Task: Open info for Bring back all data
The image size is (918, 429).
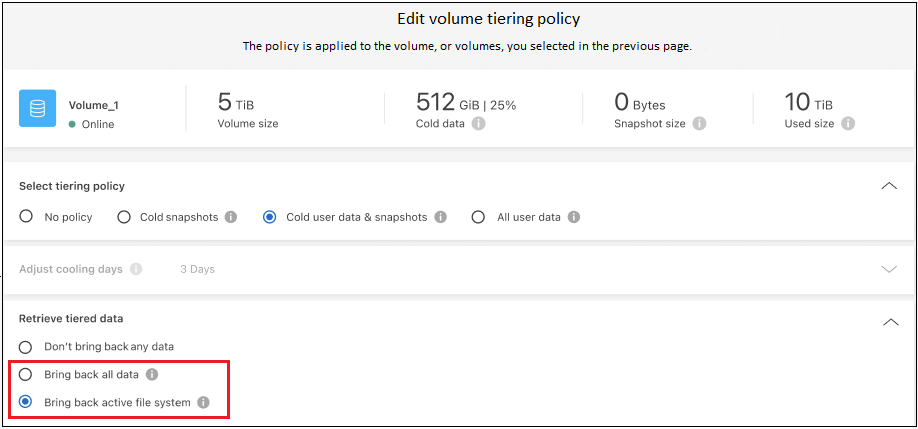Action: point(152,374)
